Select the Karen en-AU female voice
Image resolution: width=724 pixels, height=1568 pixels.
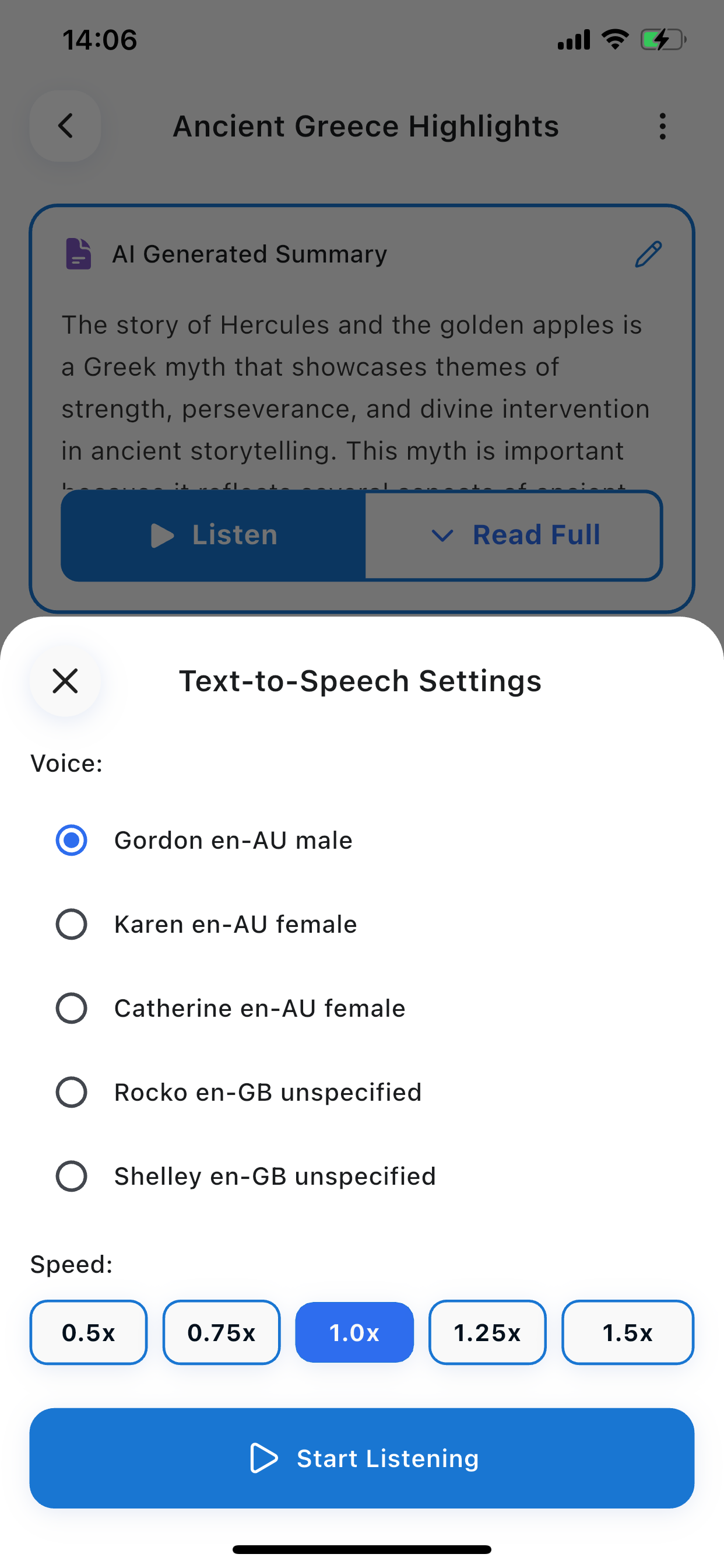tap(71, 924)
